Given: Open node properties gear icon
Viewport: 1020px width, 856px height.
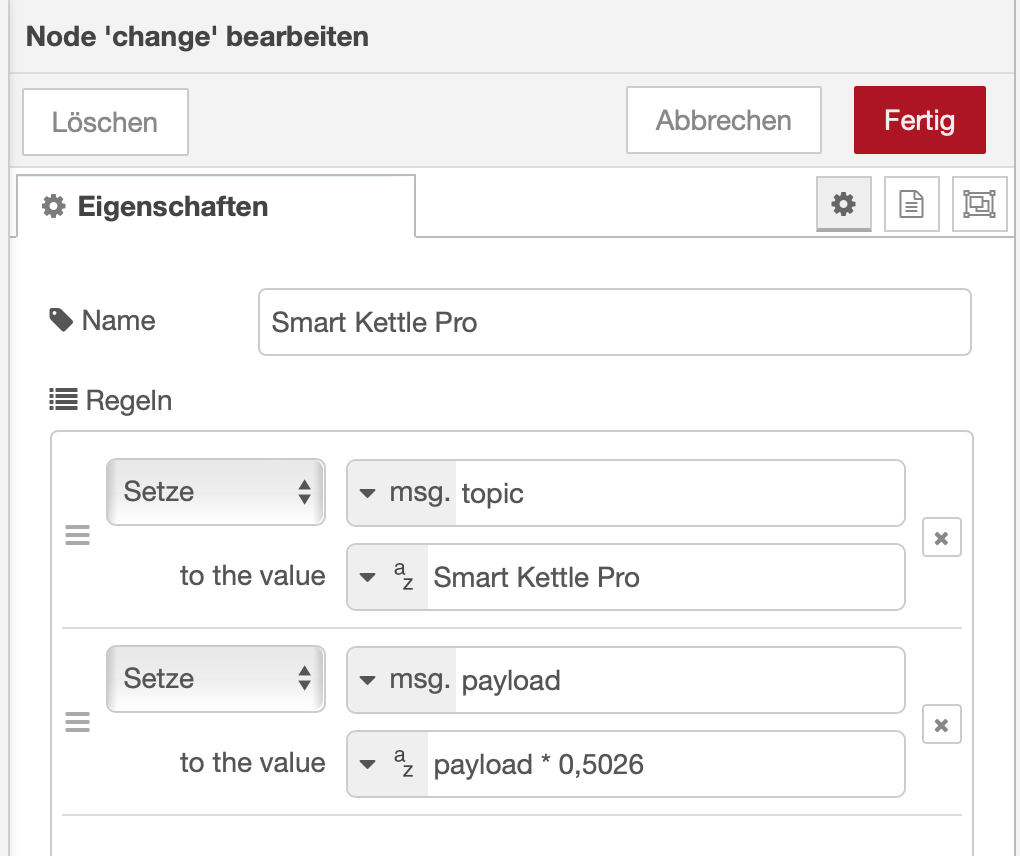Looking at the screenshot, I should 844,205.
